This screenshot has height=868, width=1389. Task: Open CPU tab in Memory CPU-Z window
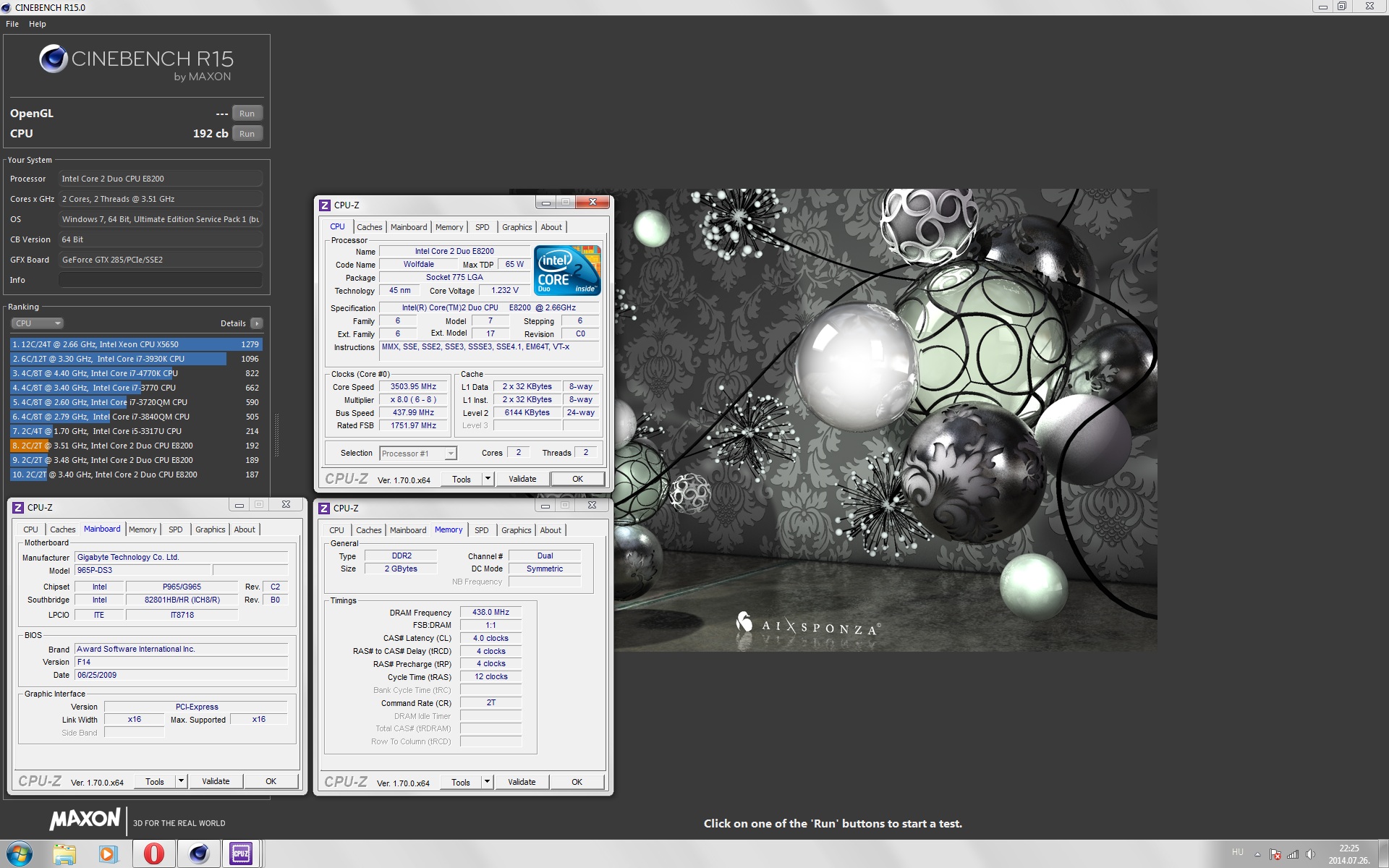point(336,530)
